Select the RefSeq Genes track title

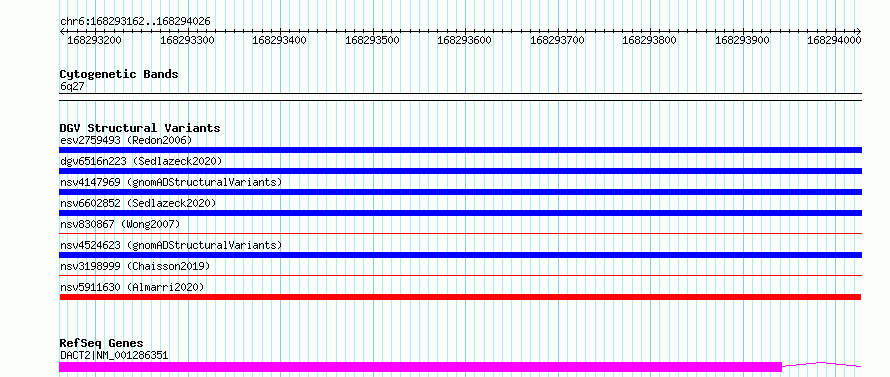coord(101,344)
